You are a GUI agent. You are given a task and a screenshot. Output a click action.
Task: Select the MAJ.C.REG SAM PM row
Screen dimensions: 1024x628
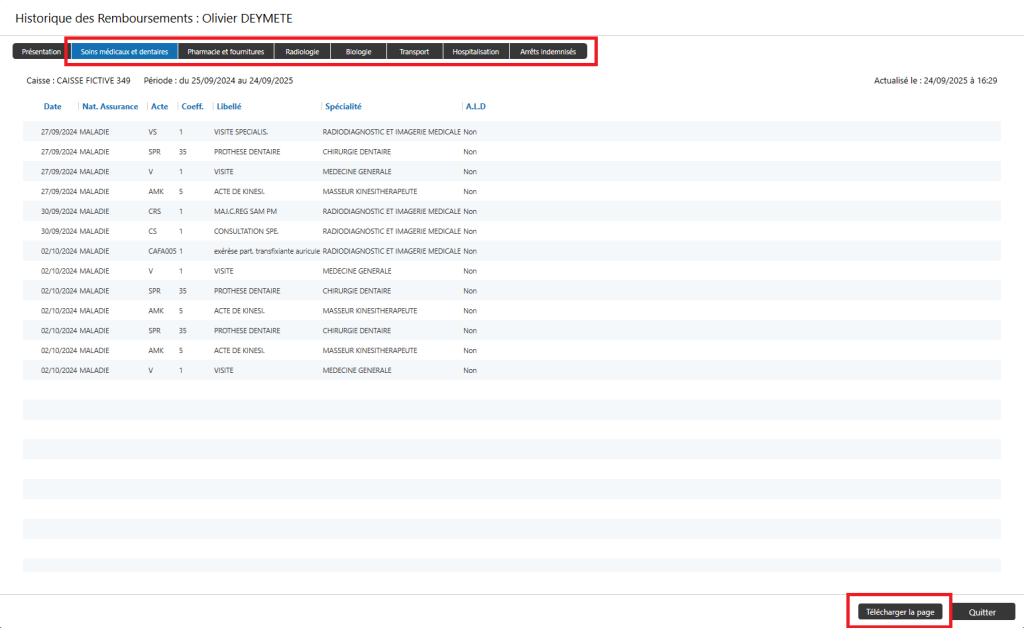point(243,211)
